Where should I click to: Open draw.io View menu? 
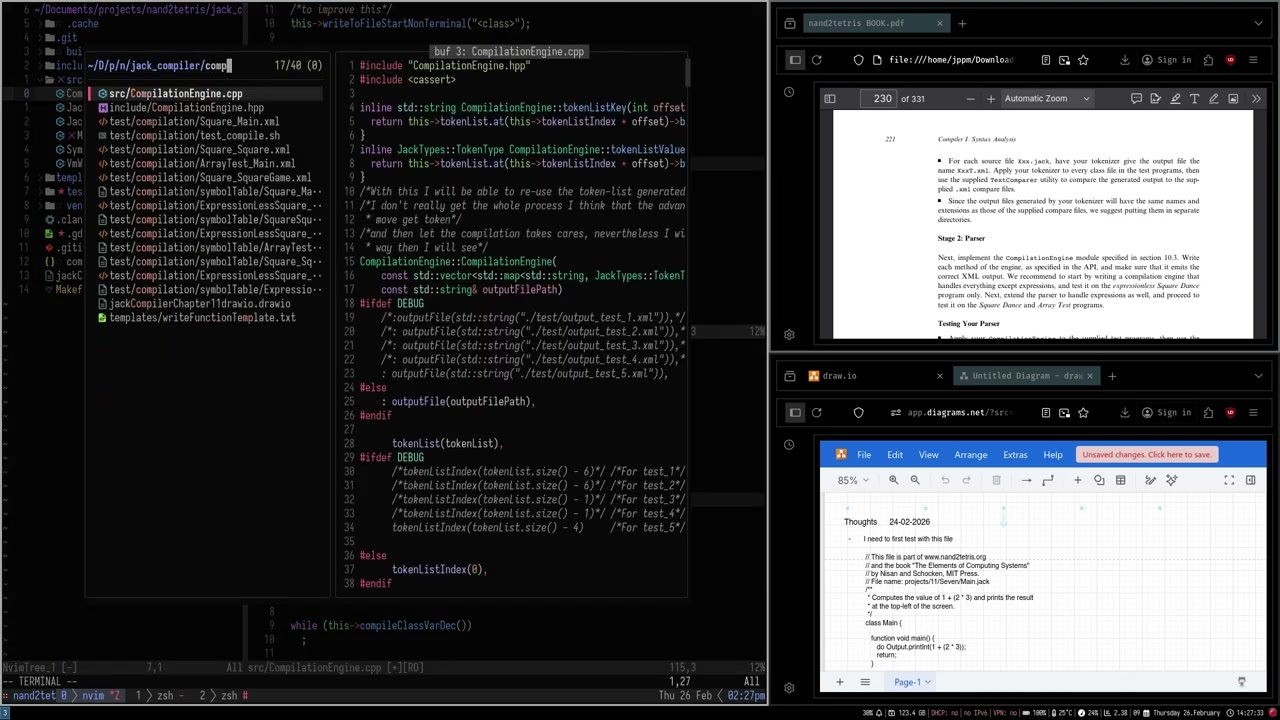tap(928, 455)
